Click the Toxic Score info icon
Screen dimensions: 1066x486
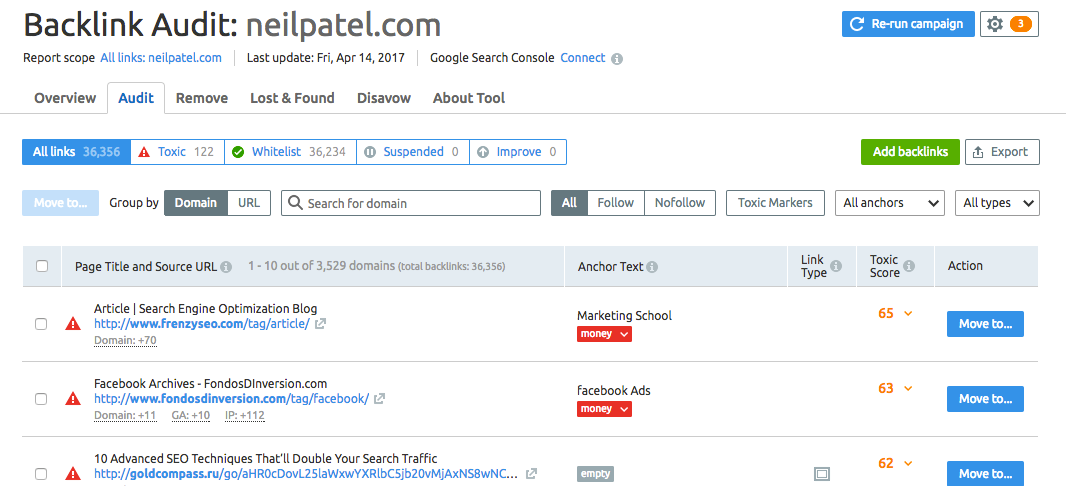click(909, 266)
